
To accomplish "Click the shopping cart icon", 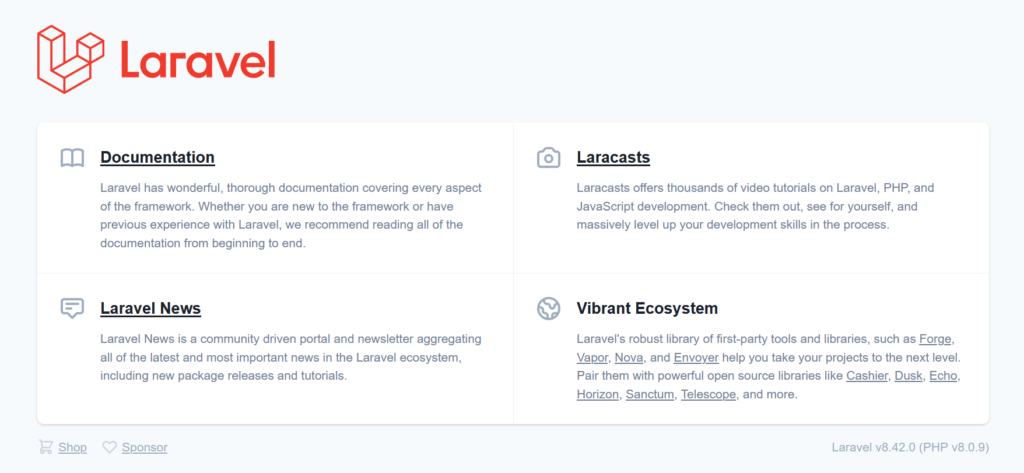I will [x=45, y=447].
